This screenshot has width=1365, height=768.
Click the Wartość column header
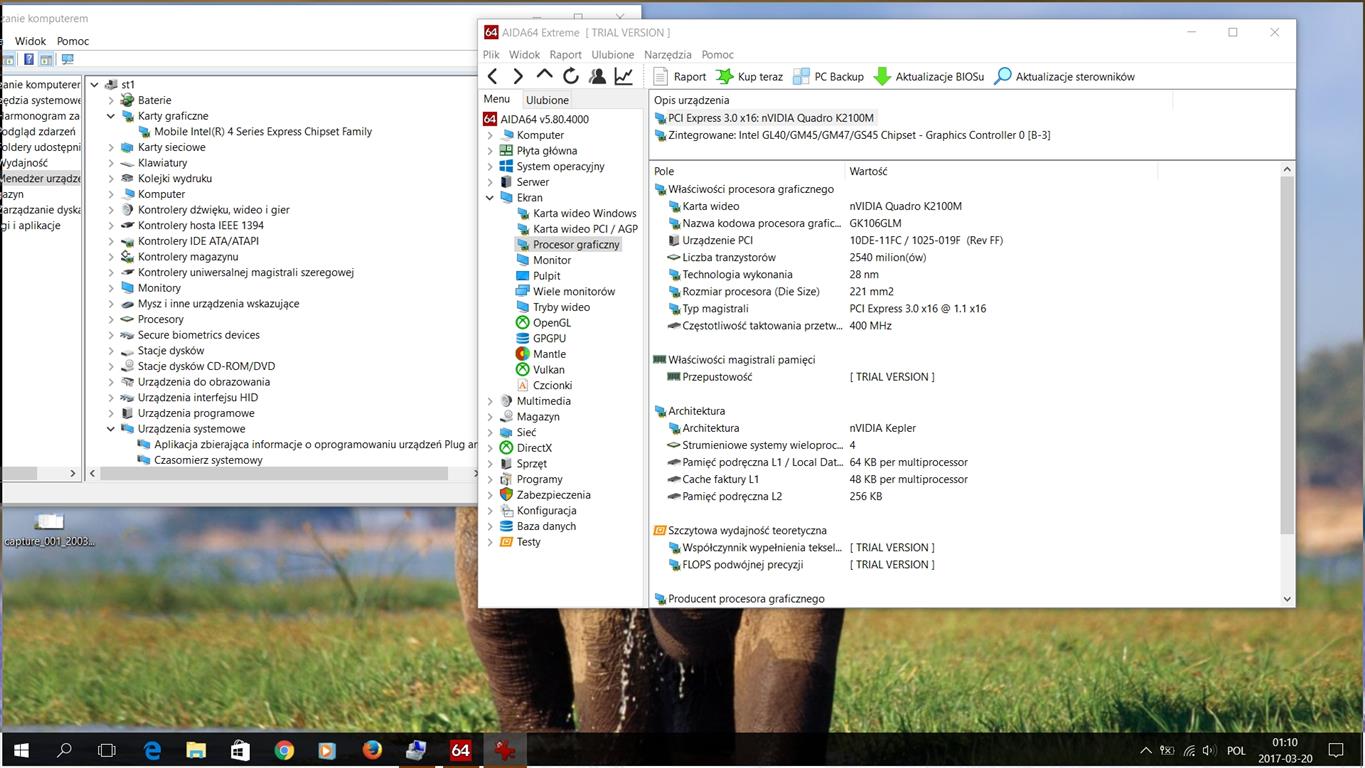coord(1000,171)
